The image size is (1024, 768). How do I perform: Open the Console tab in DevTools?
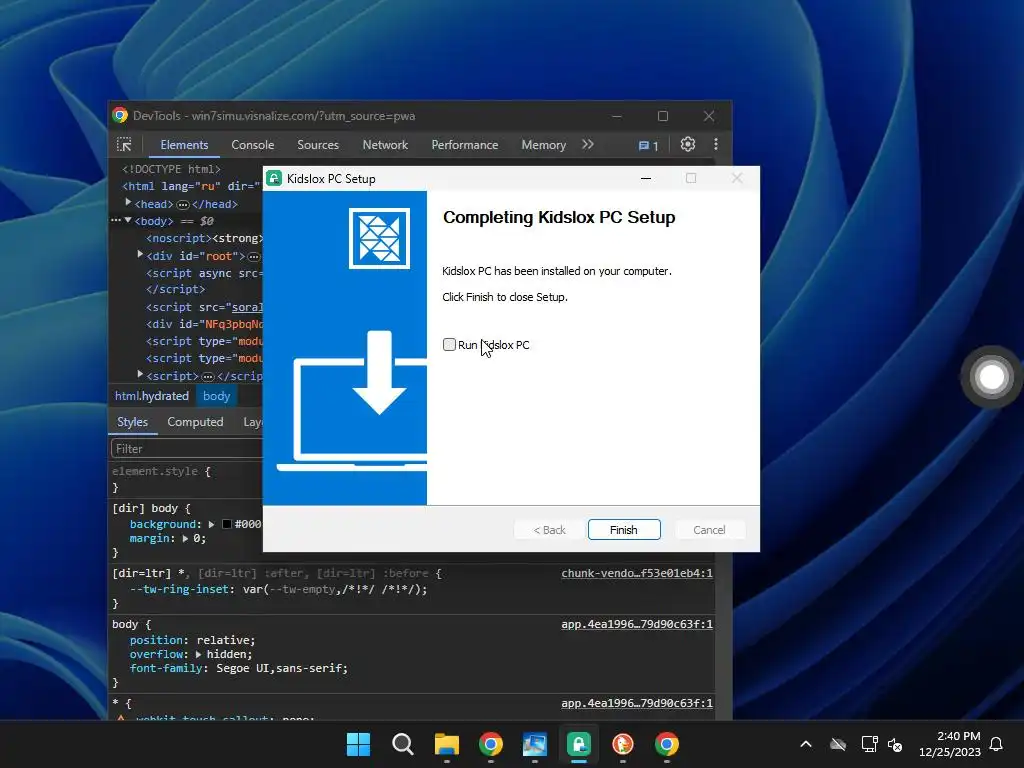point(253,145)
